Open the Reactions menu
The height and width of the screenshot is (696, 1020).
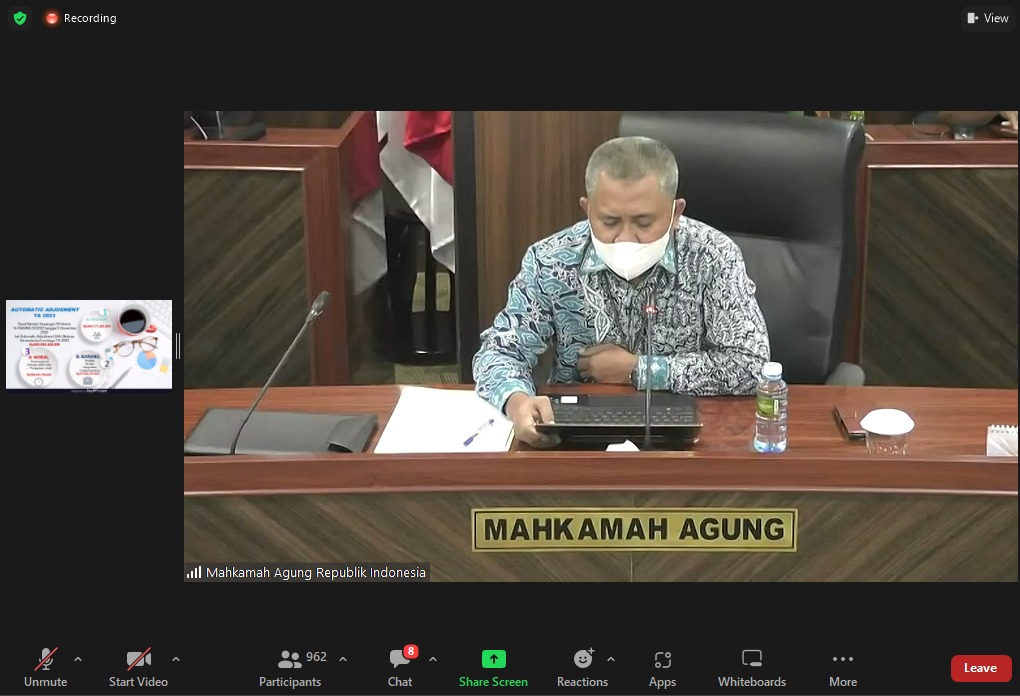tap(582, 667)
